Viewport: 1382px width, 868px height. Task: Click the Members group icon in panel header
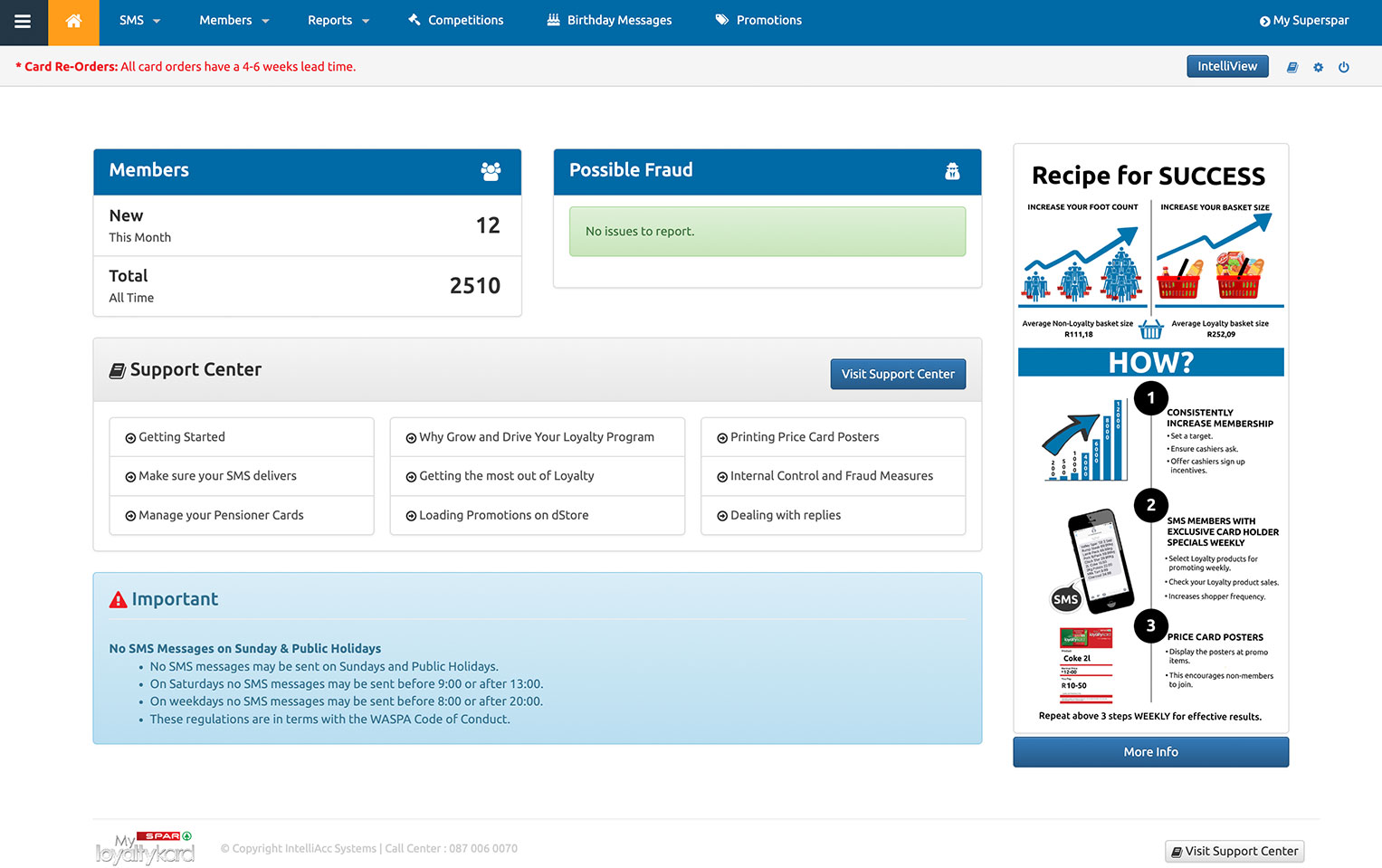point(491,171)
